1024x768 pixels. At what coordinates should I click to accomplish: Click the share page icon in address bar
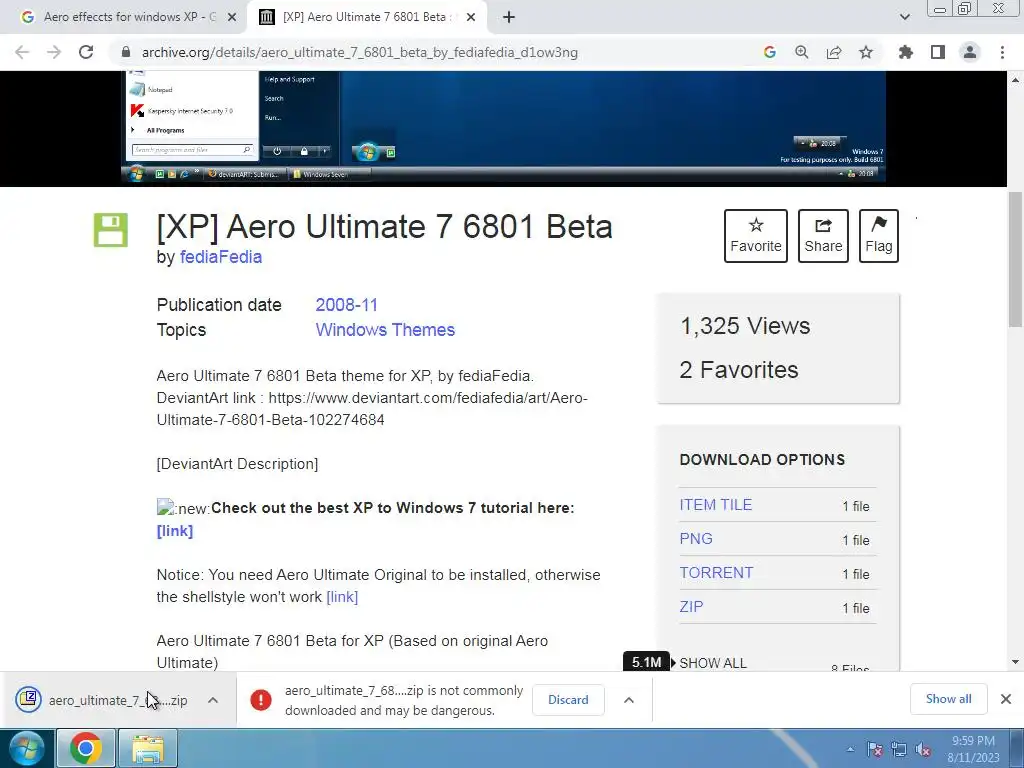click(834, 52)
